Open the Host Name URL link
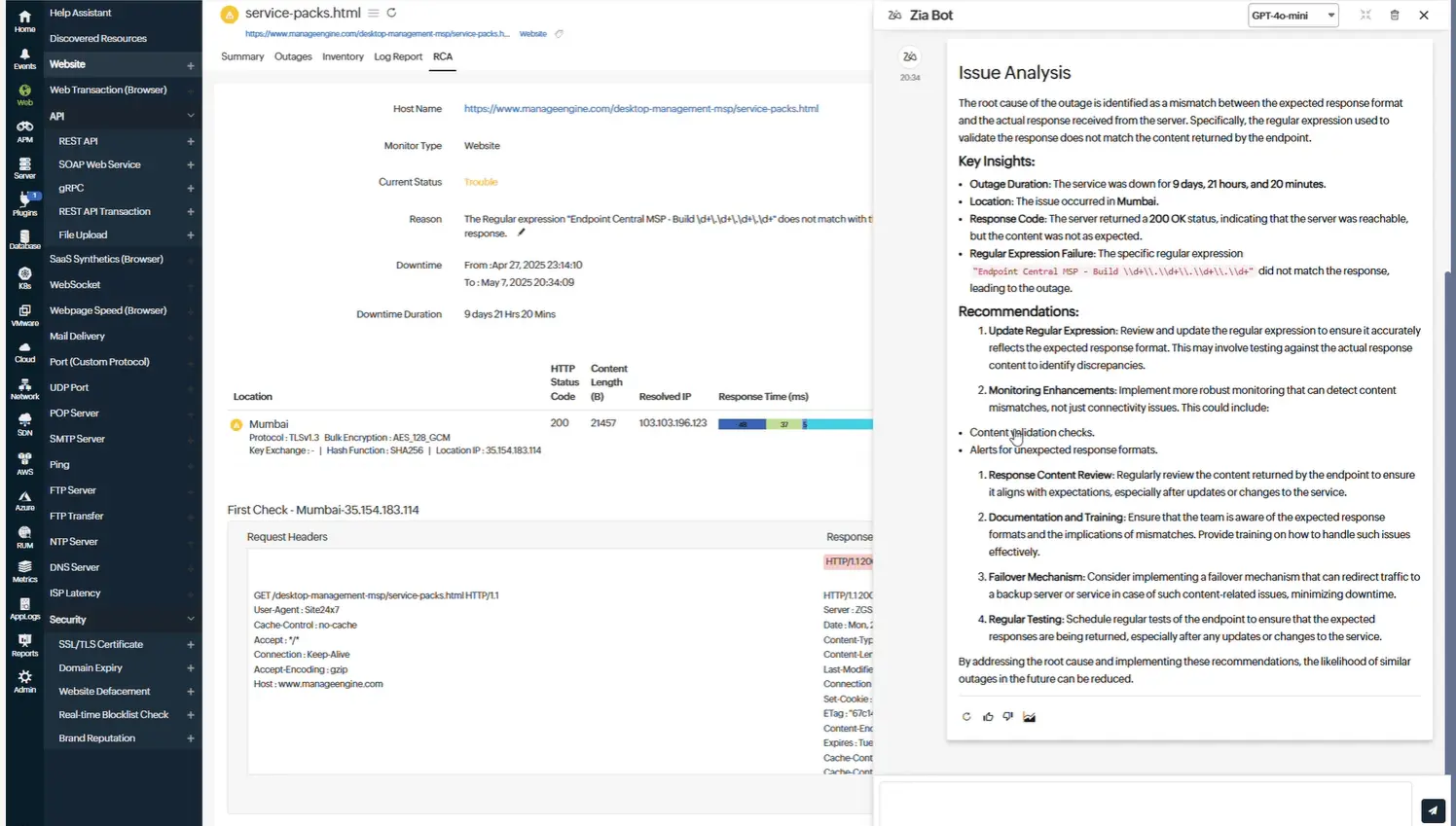The width and height of the screenshot is (1456, 826). click(641, 109)
